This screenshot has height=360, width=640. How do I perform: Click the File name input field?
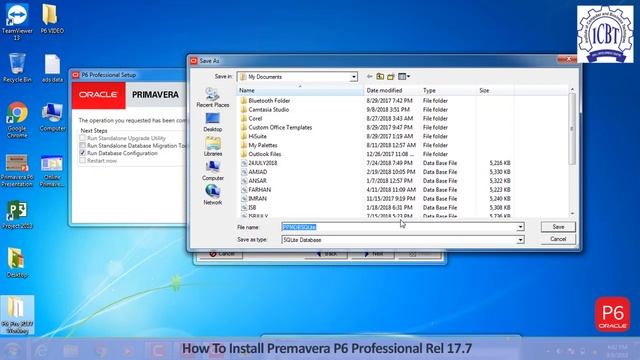click(x=399, y=227)
